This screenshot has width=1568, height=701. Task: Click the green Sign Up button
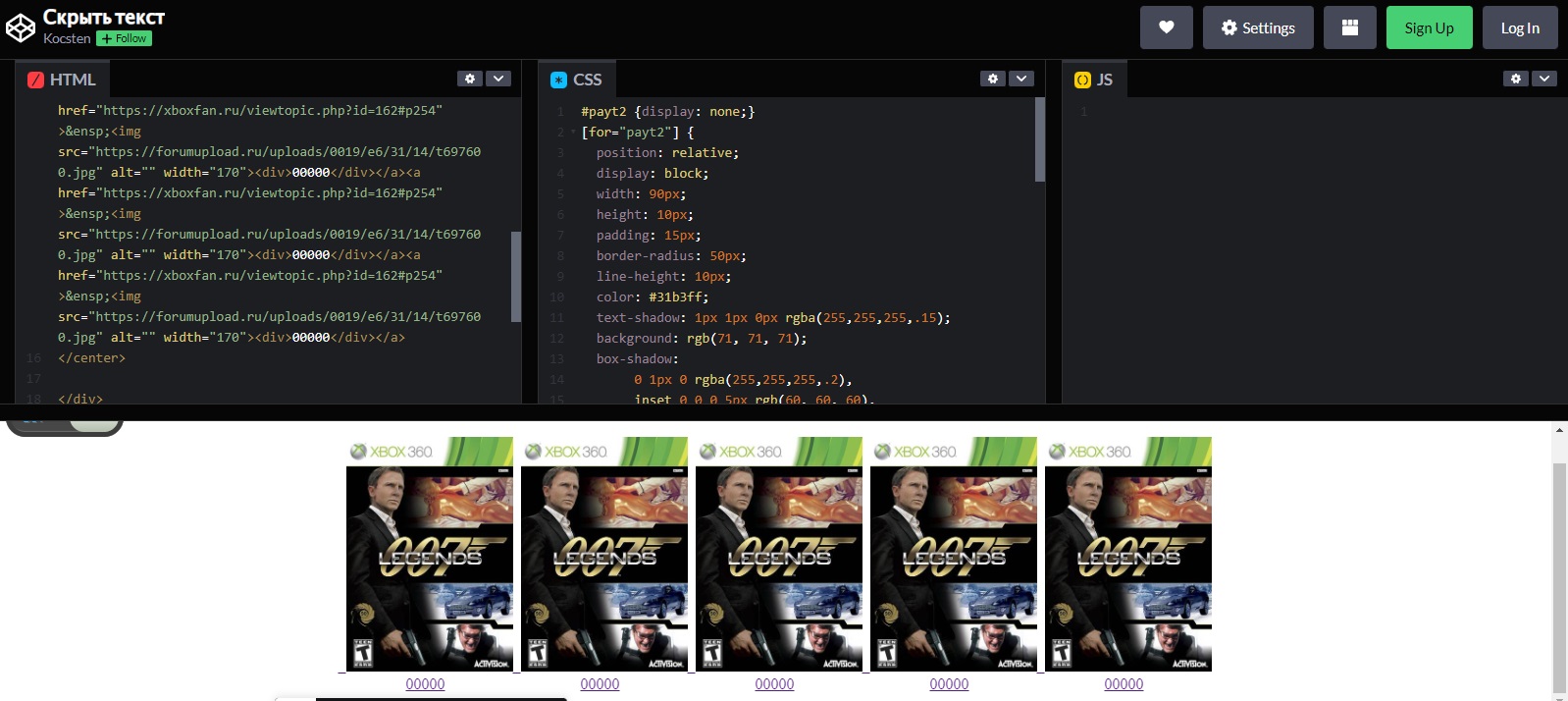(1429, 27)
